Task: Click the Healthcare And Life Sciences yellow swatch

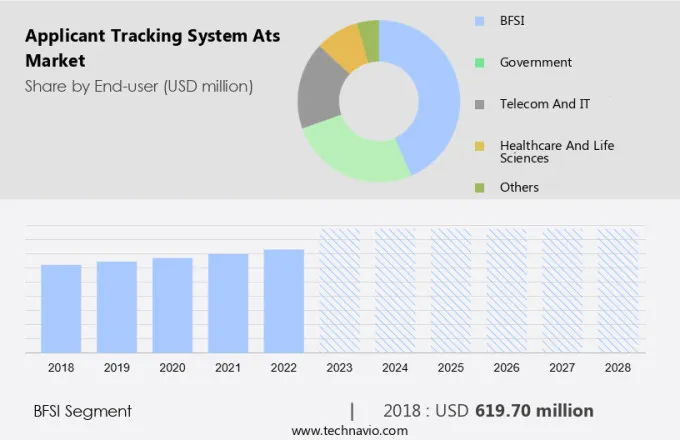Action: [479, 146]
